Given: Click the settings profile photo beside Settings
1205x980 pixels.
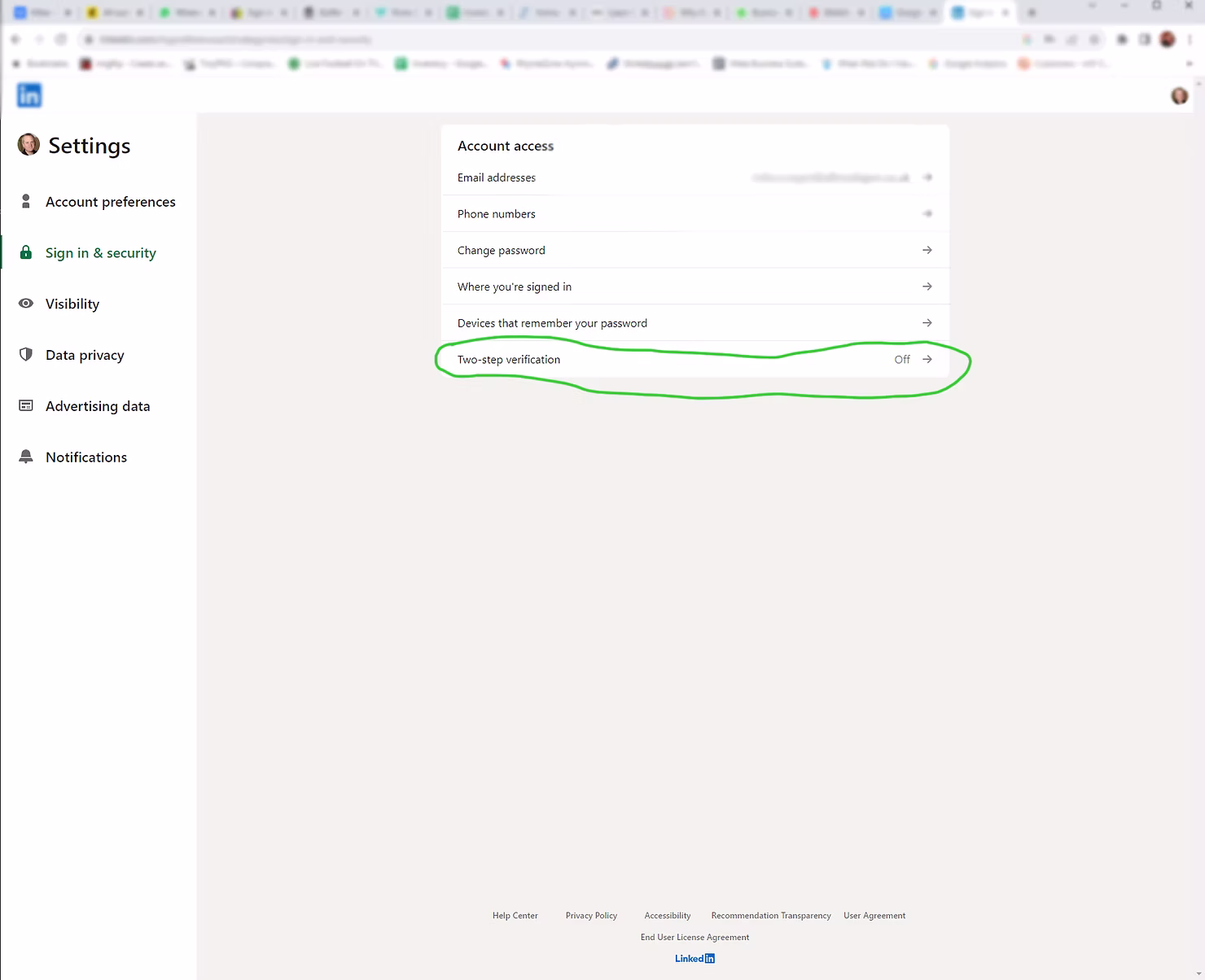Looking at the screenshot, I should [28, 145].
